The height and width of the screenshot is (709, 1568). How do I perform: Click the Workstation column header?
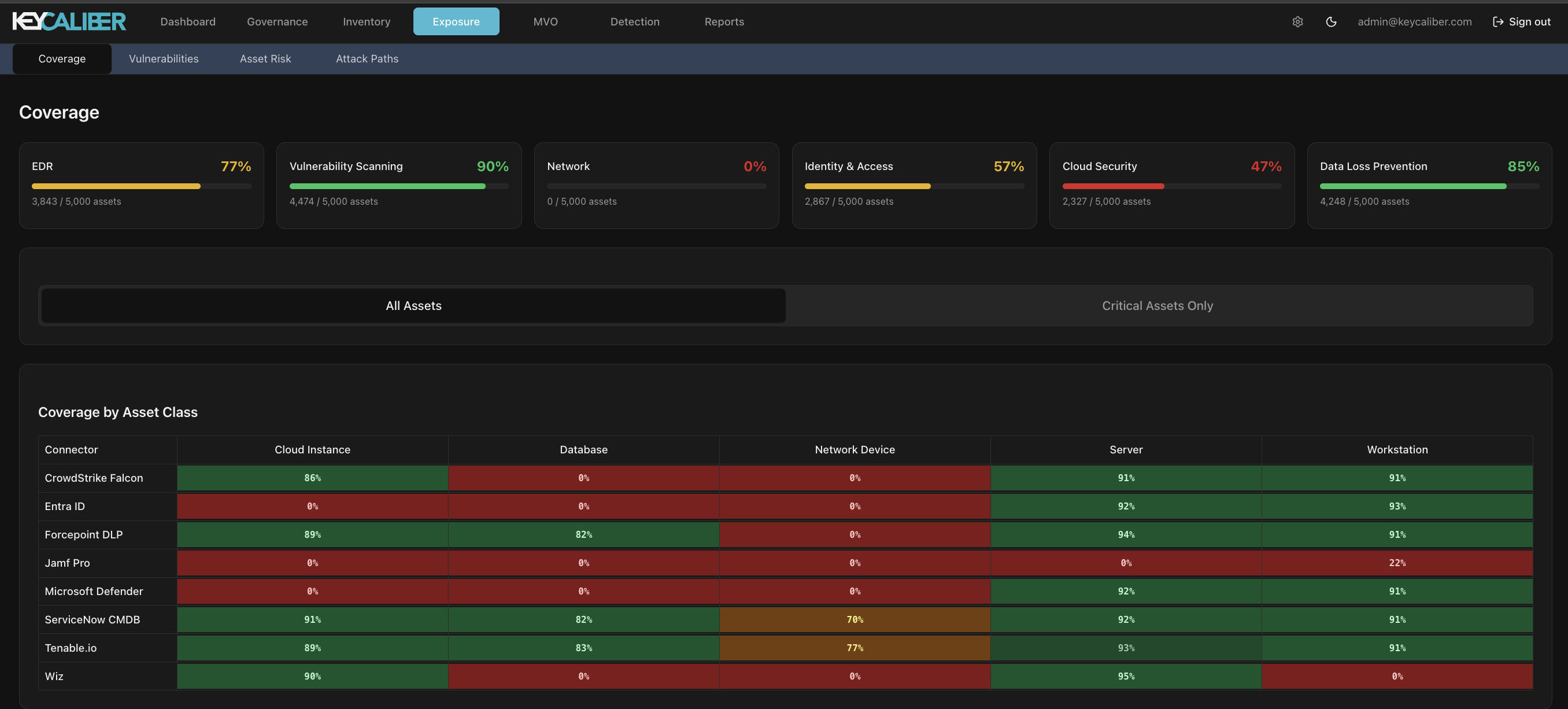coord(1397,450)
